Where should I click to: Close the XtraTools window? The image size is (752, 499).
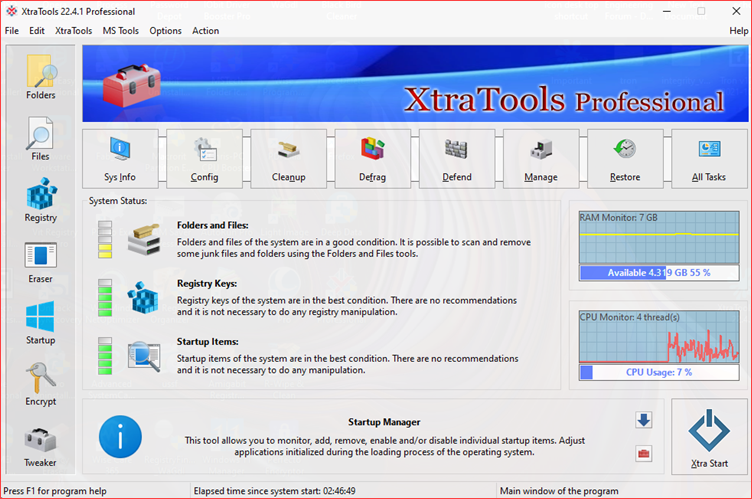point(736,11)
